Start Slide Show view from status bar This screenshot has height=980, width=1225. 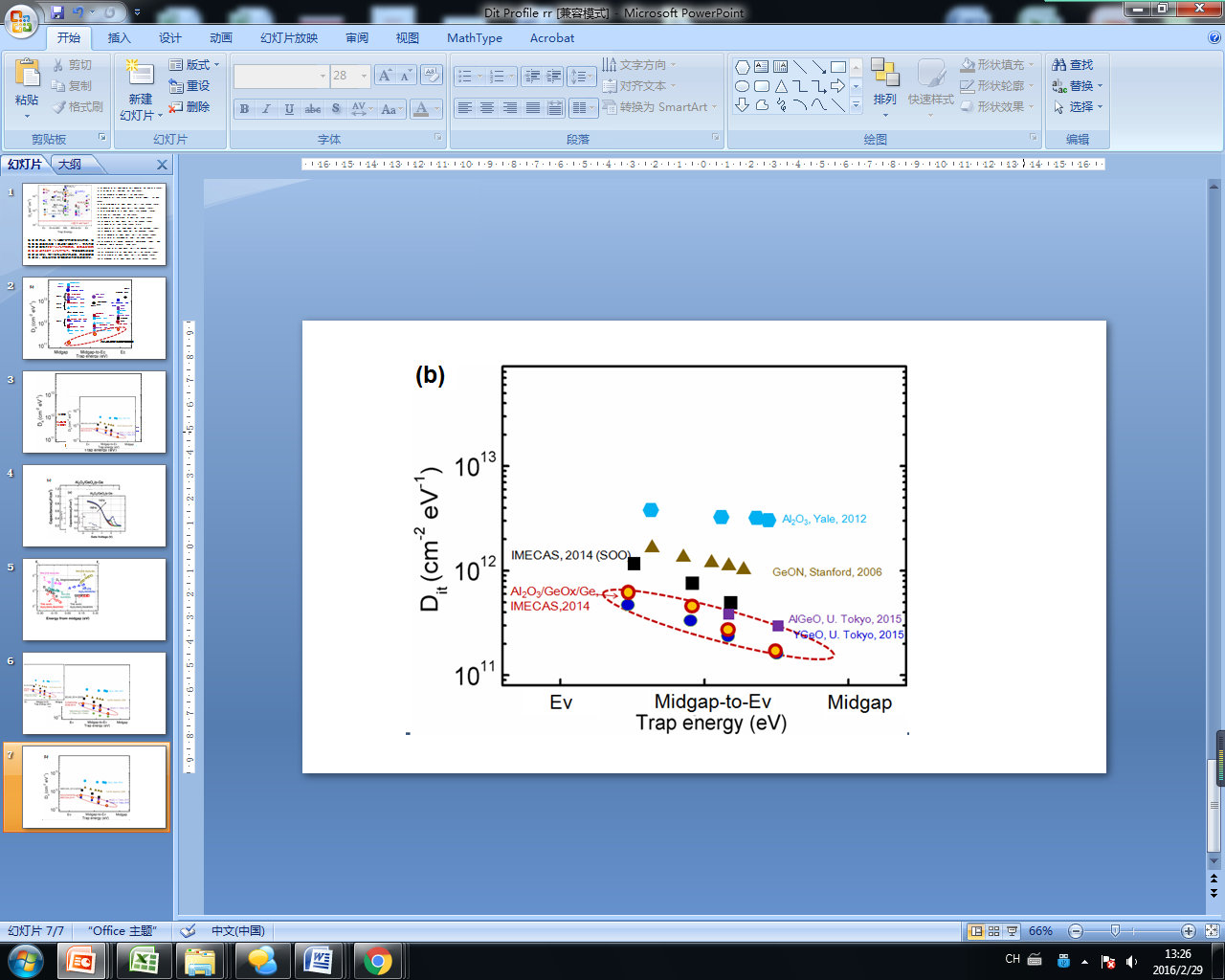click(x=1012, y=931)
